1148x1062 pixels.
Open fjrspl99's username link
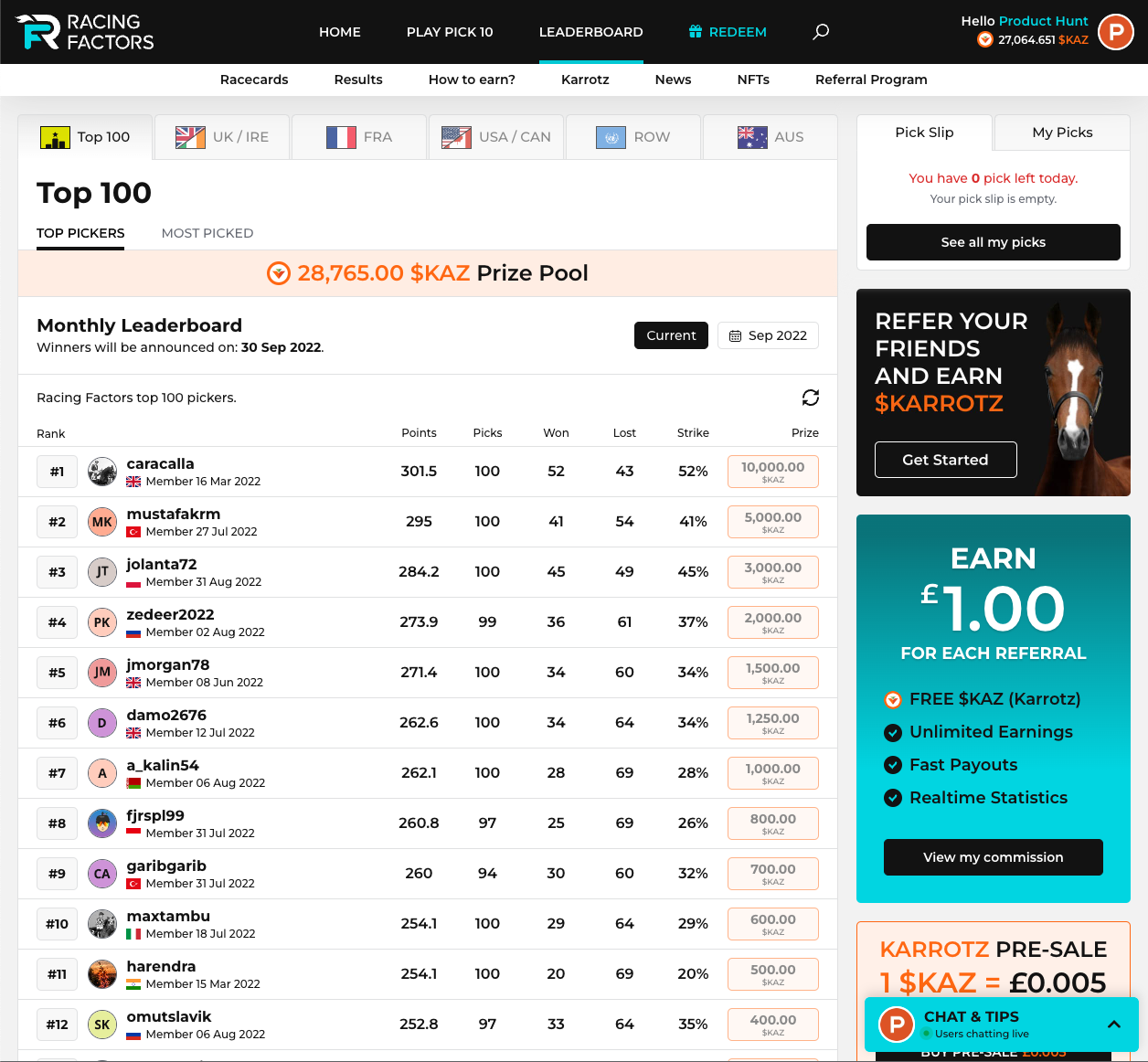click(x=155, y=815)
